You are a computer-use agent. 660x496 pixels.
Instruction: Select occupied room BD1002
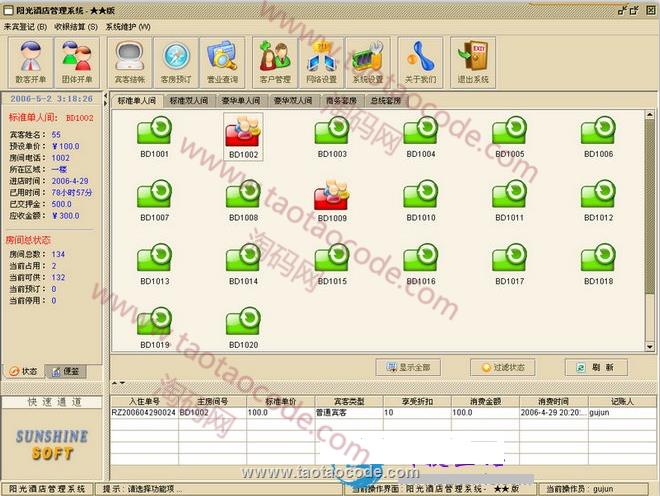[243, 135]
